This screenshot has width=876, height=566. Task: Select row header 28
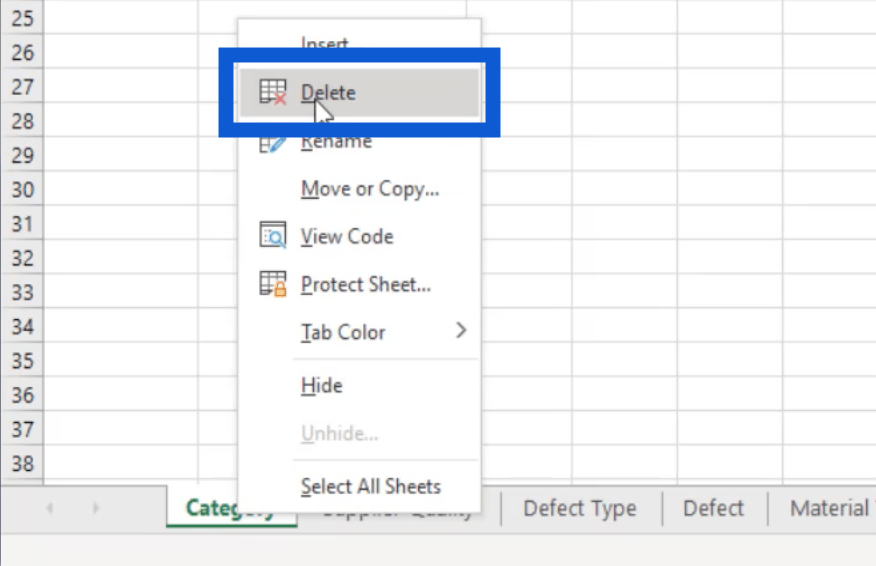(x=22, y=121)
